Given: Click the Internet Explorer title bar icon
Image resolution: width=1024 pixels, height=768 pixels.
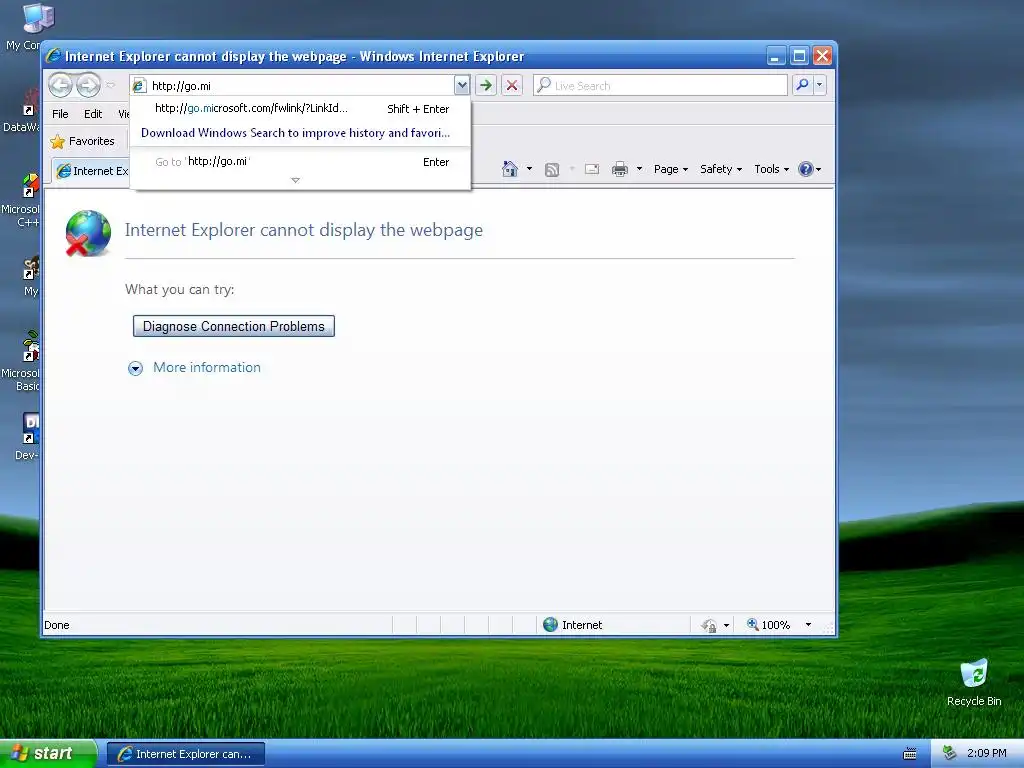Looking at the screenshot, I should click(54, 56).
